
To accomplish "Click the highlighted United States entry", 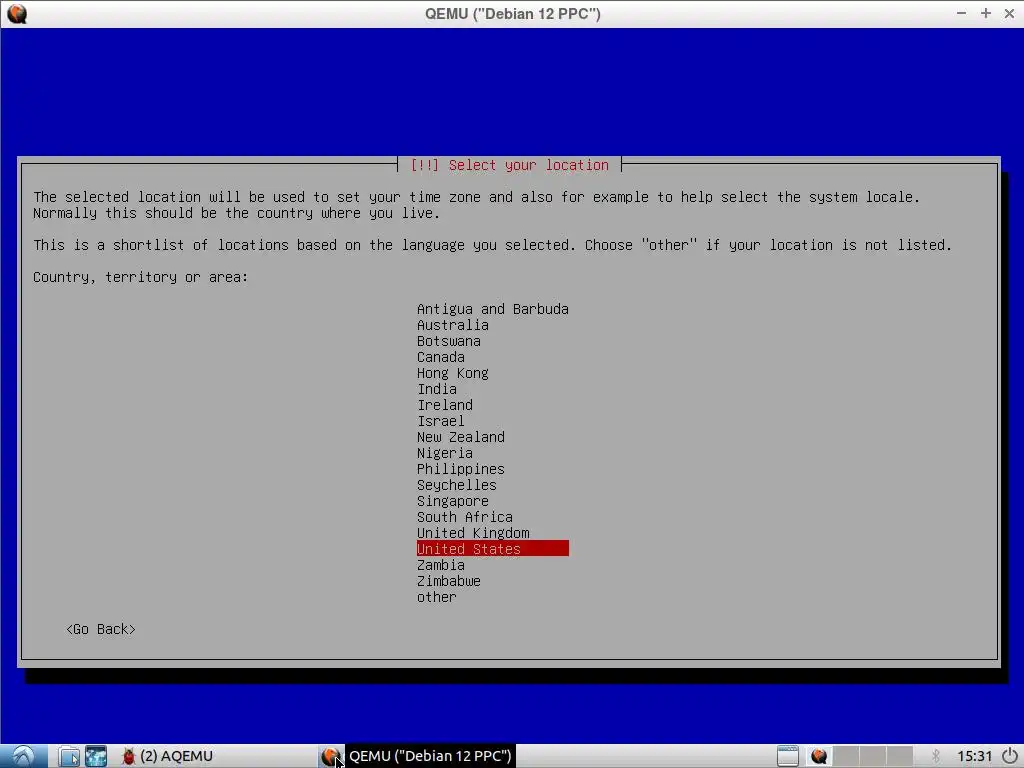I will click(492, 549).
